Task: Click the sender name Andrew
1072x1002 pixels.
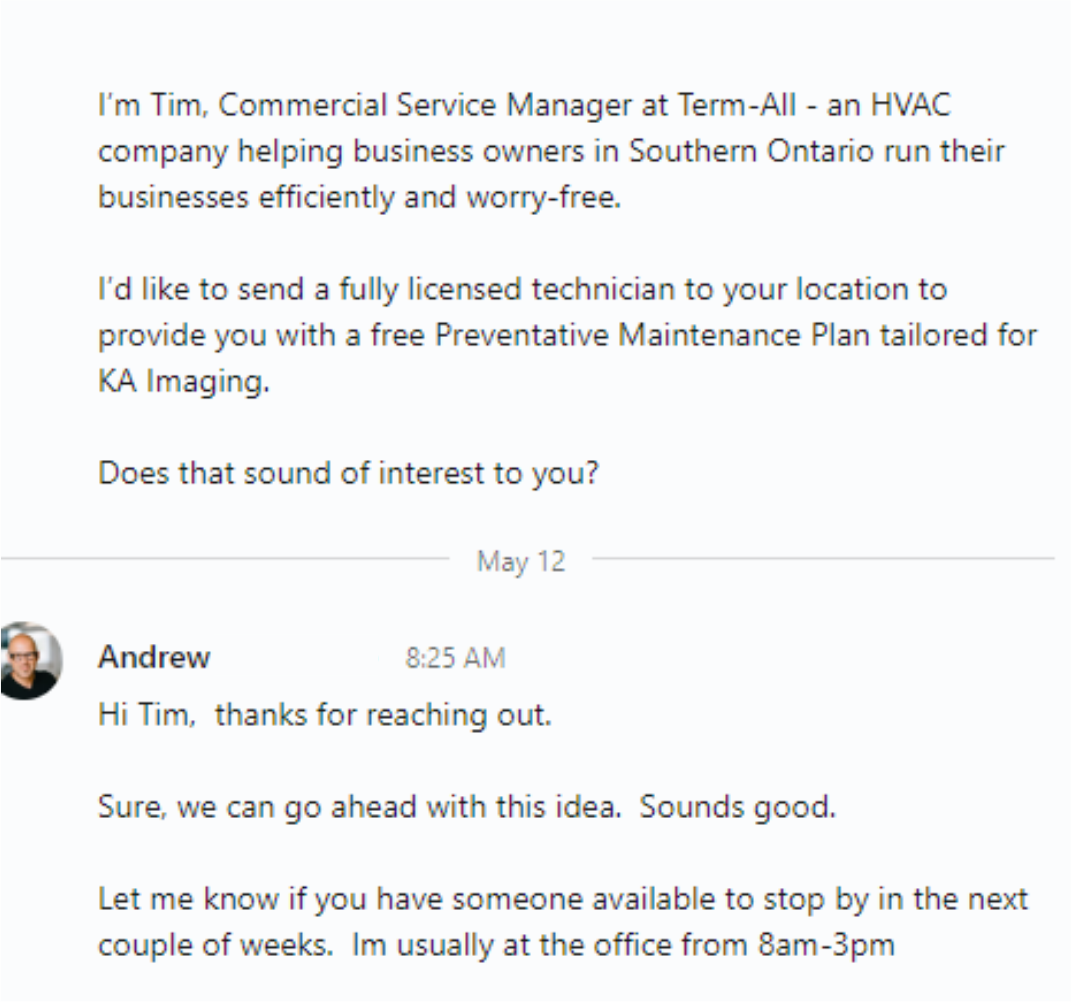Action: [154, 658]
